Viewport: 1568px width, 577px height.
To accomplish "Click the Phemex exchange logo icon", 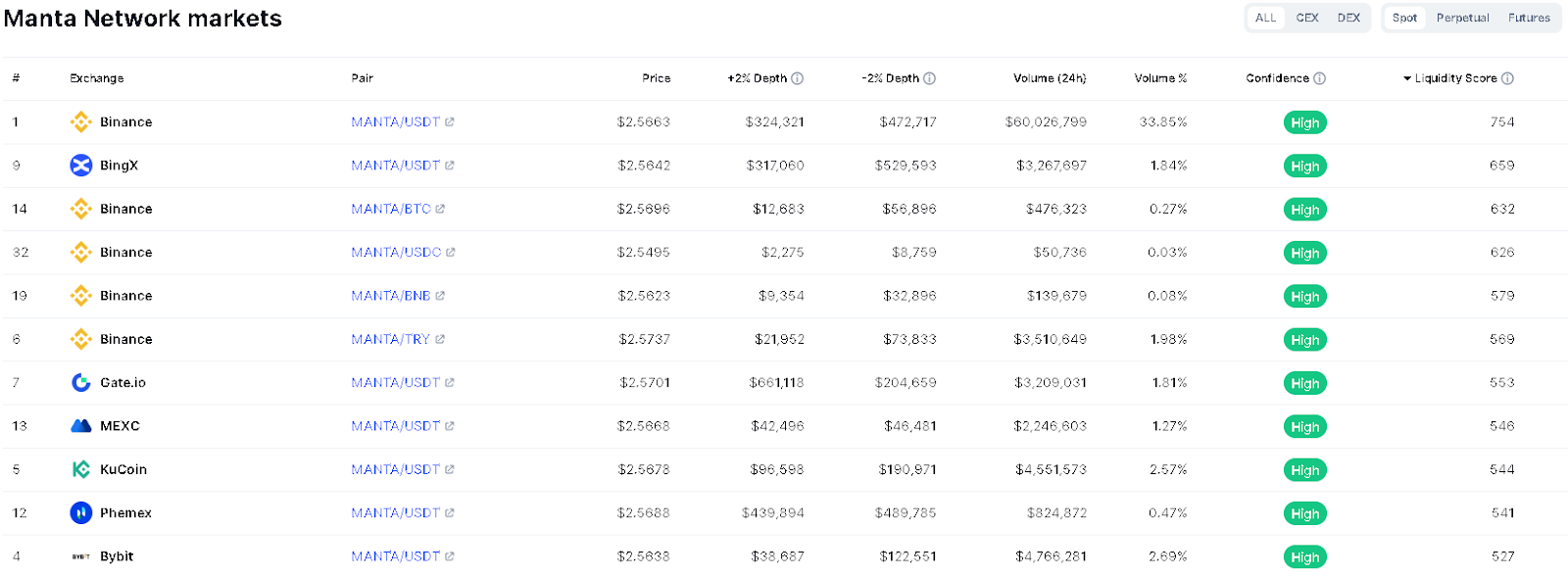I will point(81,512).
